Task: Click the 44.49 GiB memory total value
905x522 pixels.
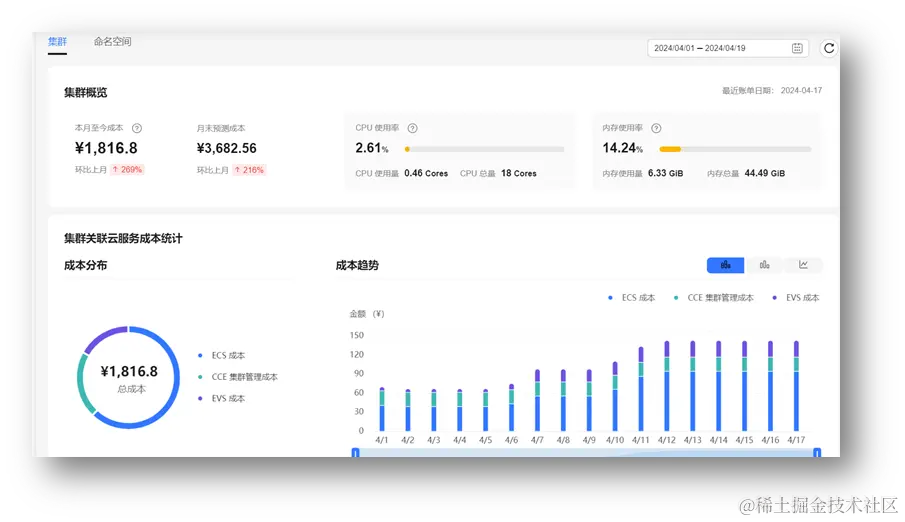Action: coord(765,173)
